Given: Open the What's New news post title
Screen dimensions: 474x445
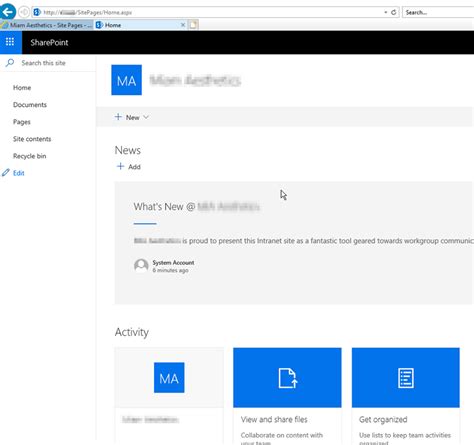Looking at the screenshot, I should pos(196,207).
